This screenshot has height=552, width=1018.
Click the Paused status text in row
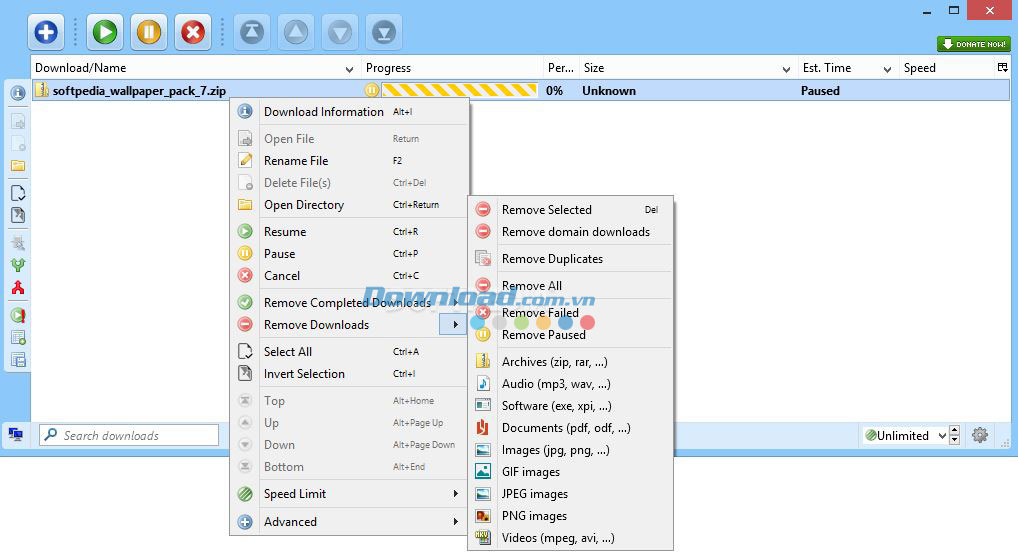pos(820,91)
